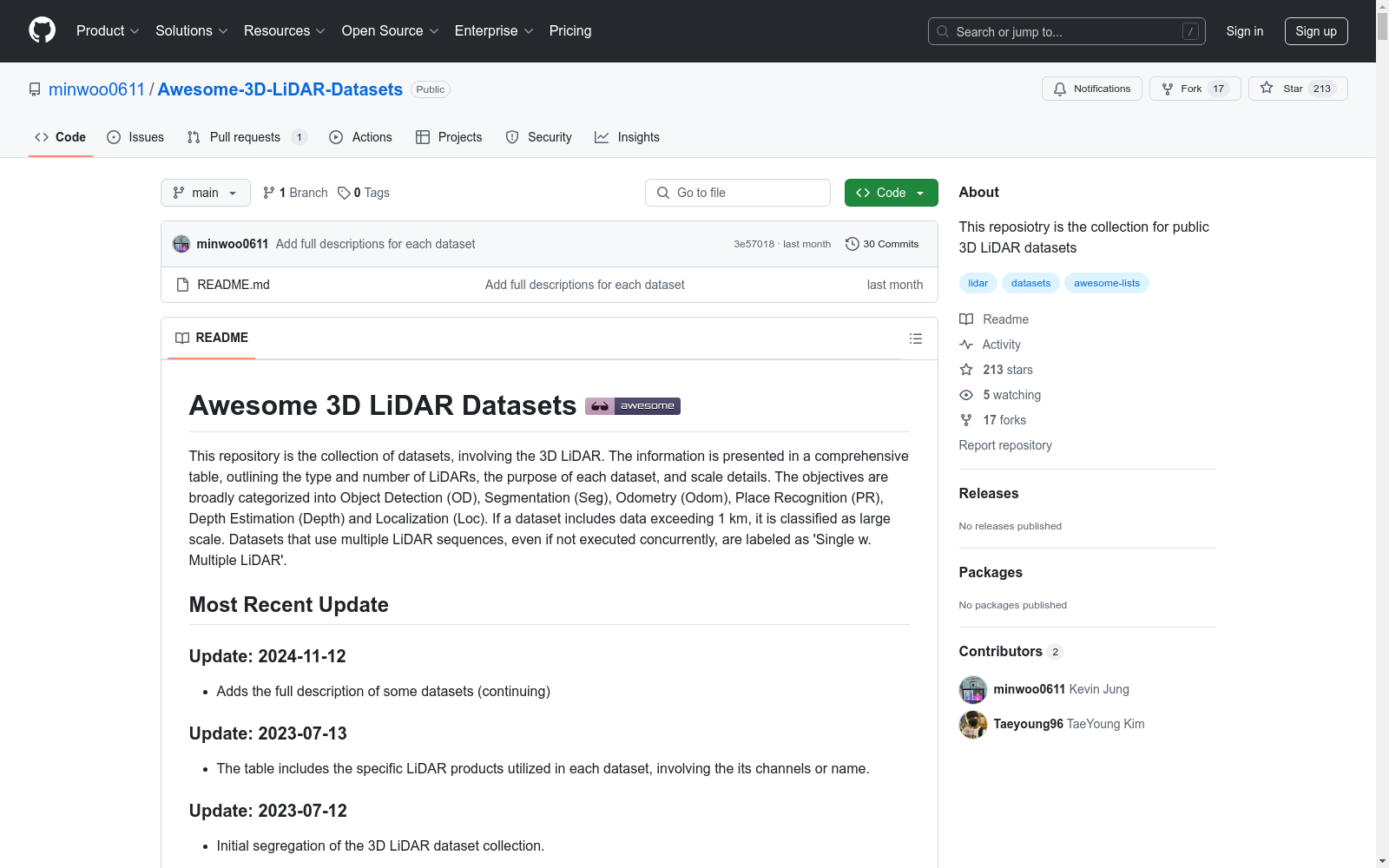This screenshot has width=1389, height=868.
Task: Click the README.md file icon
Action: click(x=182, y=285)
